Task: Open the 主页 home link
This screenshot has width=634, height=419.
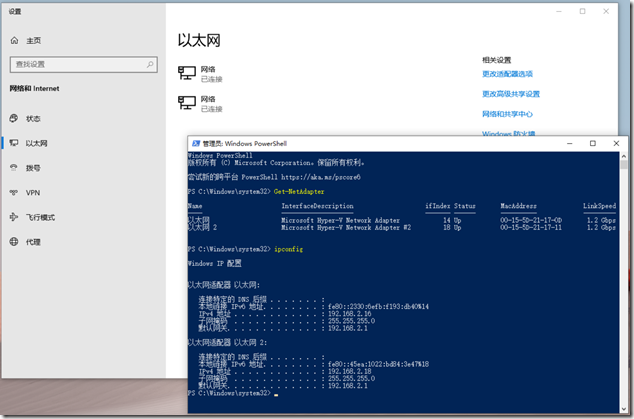Action: [x=34, y=40]
